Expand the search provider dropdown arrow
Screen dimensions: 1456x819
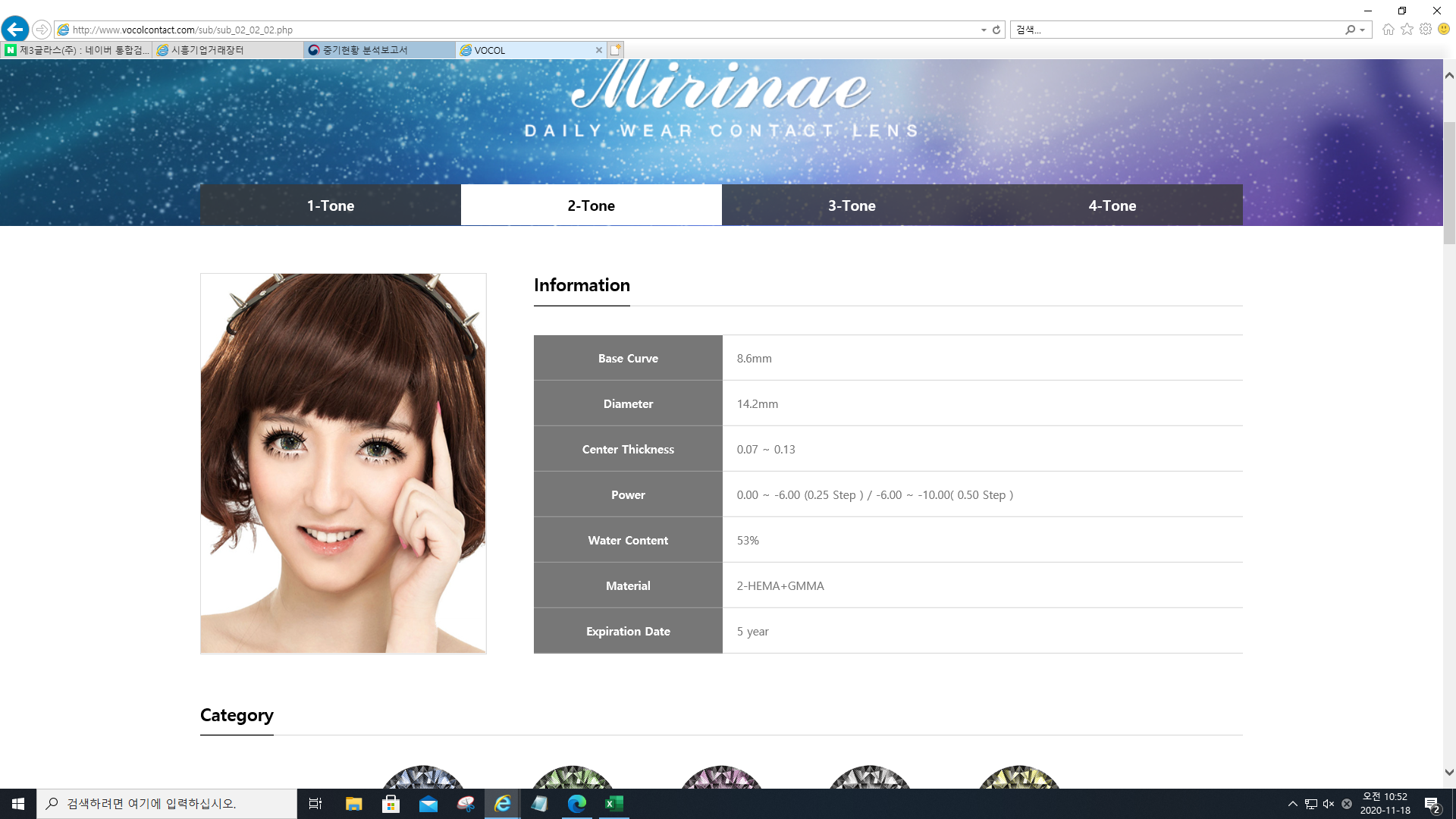[x=1363, y=30]
